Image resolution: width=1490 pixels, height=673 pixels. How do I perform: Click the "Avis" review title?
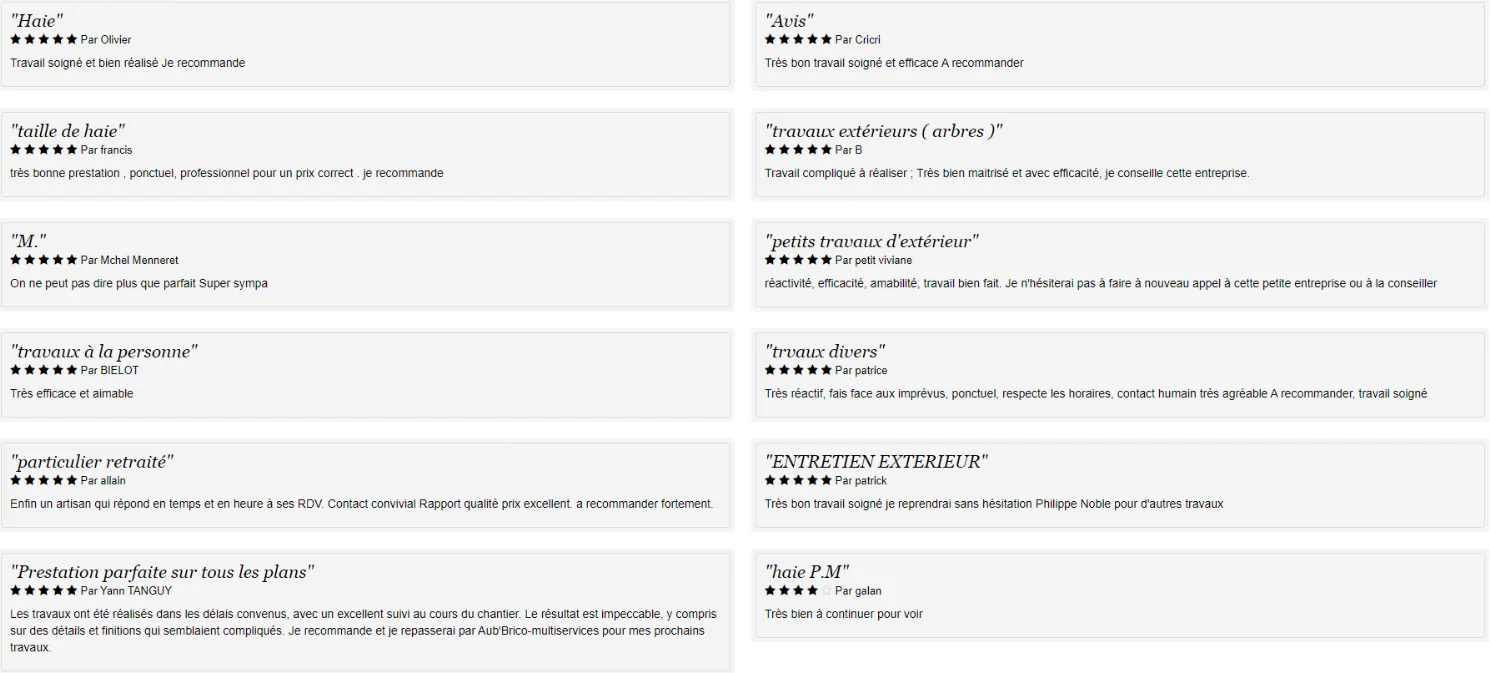pyautogui.click(x=789, y=20)
